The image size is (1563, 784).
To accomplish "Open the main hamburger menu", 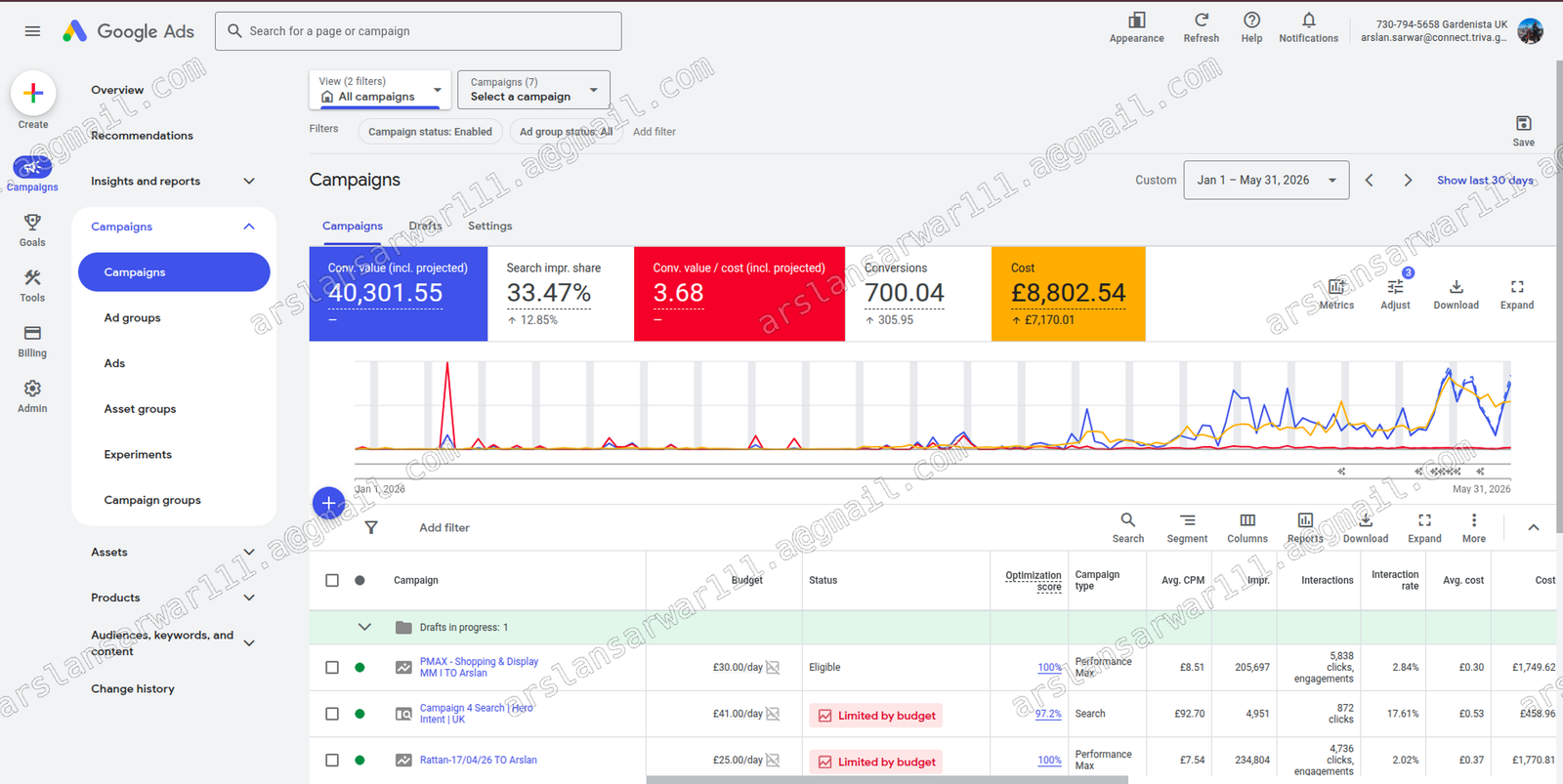I will click(x=32, y=31).
